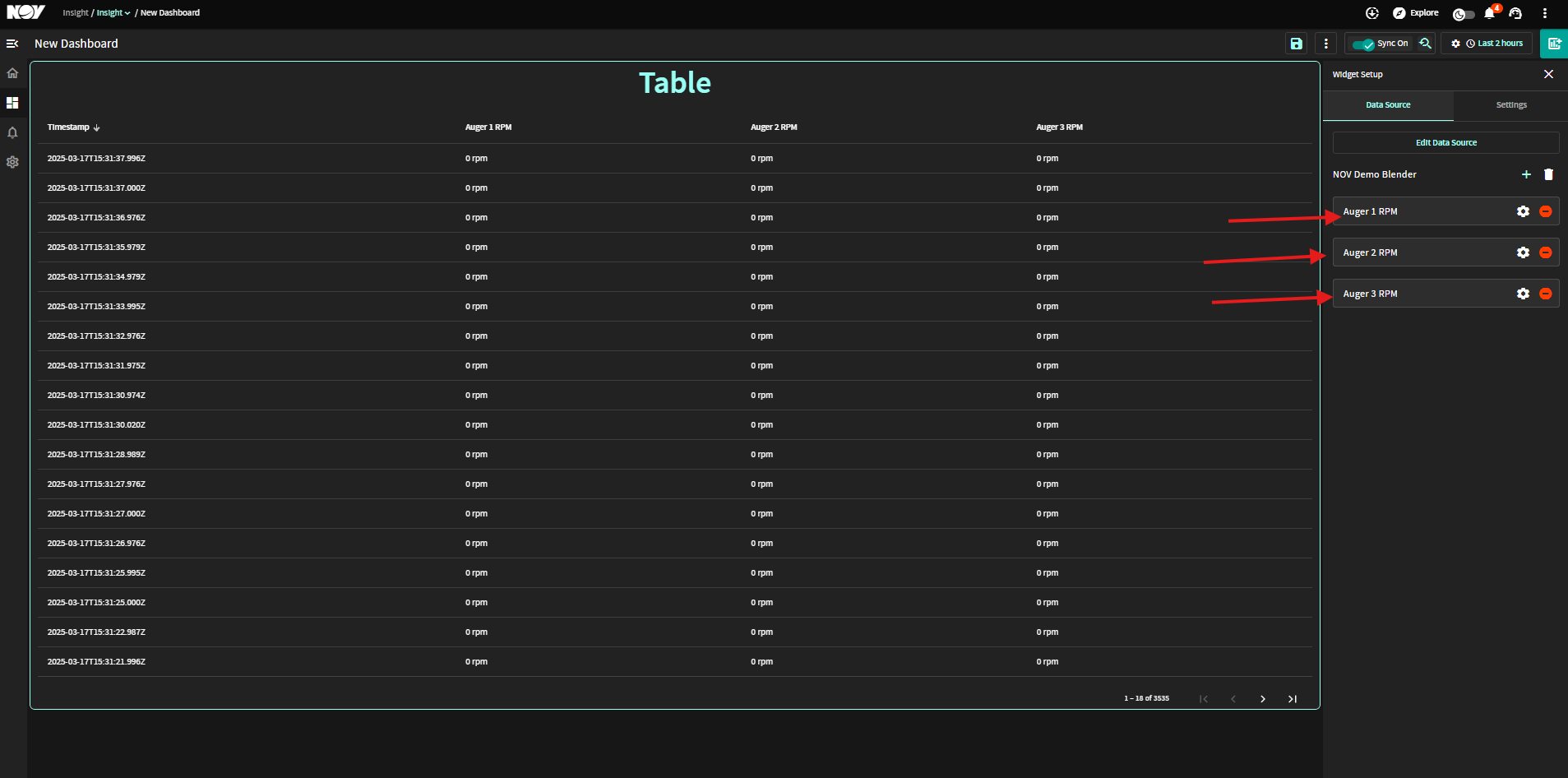Open the Home sidebar icon
1568x778 pixels.
click(x=12, y=73)
